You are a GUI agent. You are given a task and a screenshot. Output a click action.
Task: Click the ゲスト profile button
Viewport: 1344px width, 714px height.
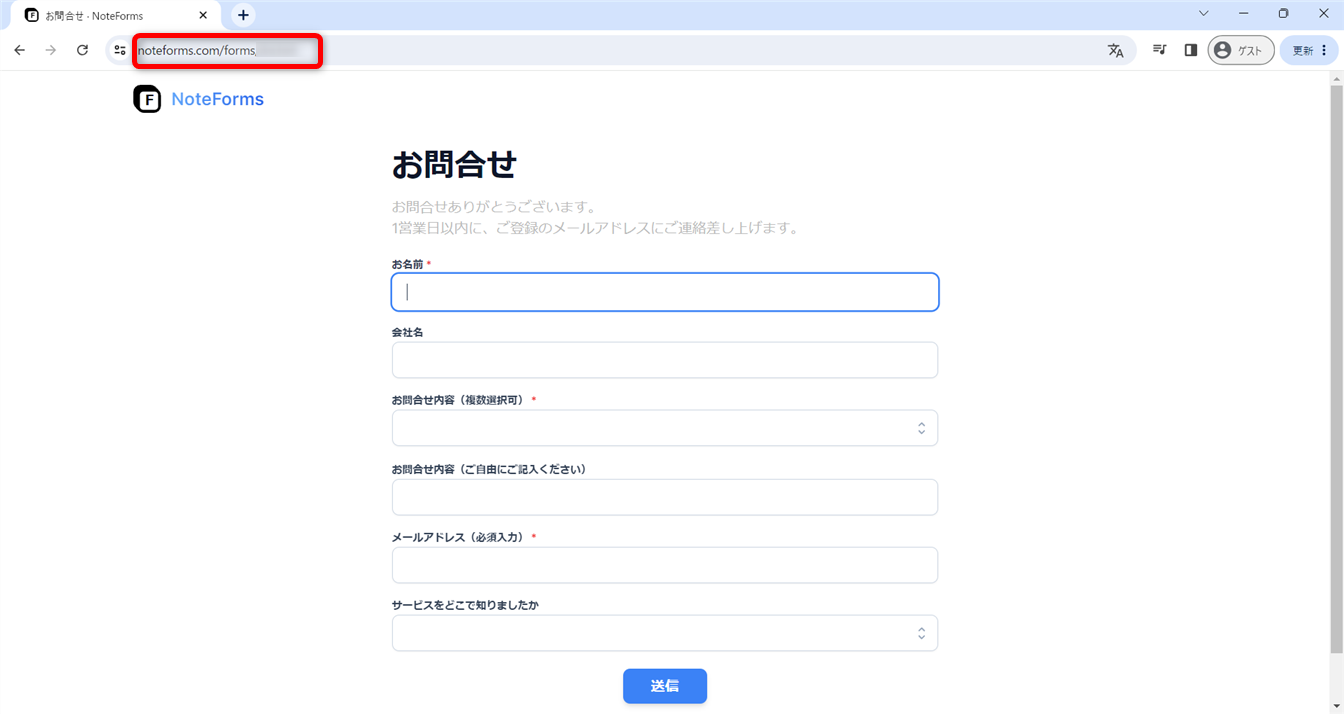pyautogui.click(x=1240, y=50)
